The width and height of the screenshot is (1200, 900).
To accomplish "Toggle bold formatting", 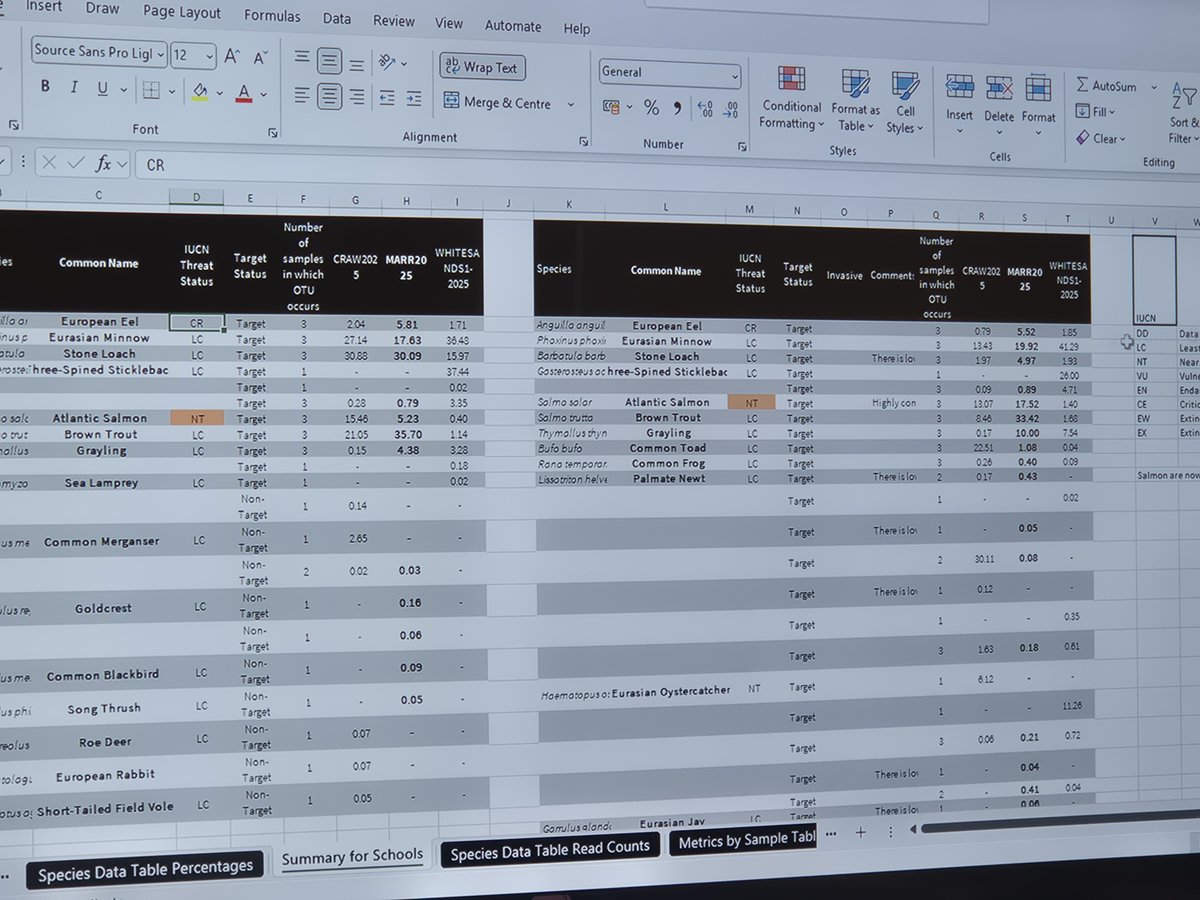I will tap(45, 87).
